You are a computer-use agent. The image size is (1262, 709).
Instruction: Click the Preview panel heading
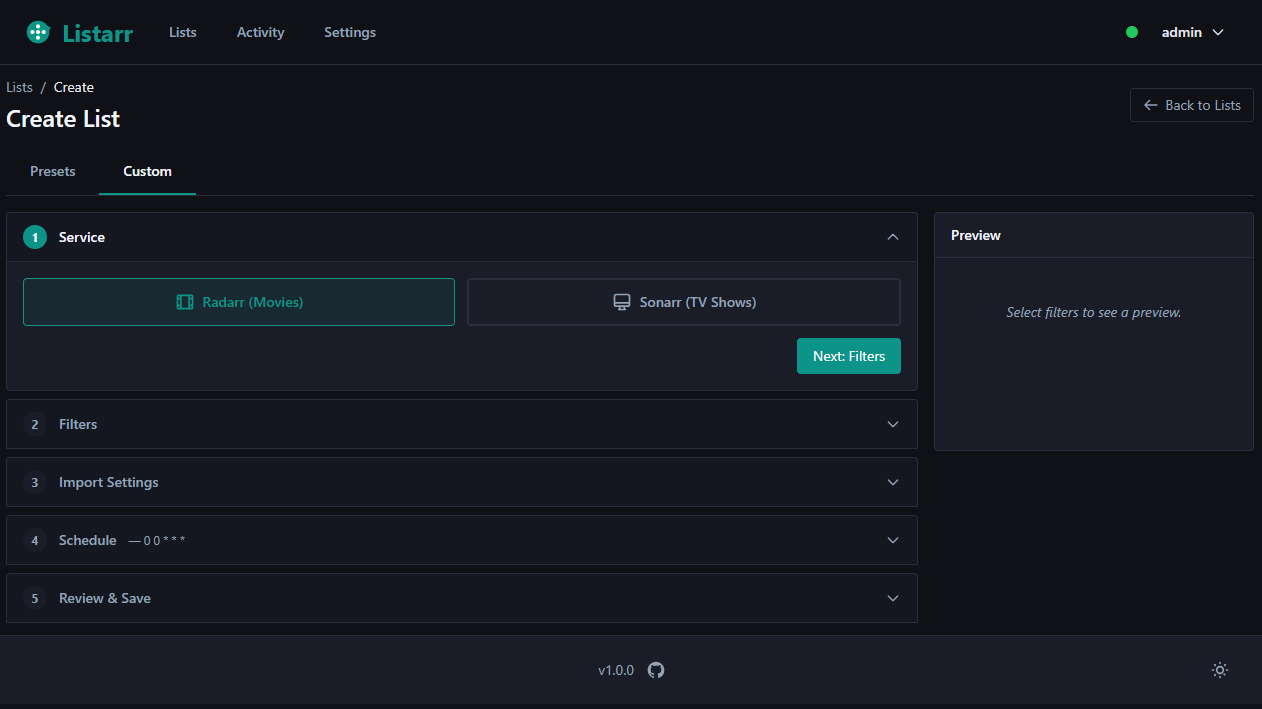coord(976,235)
